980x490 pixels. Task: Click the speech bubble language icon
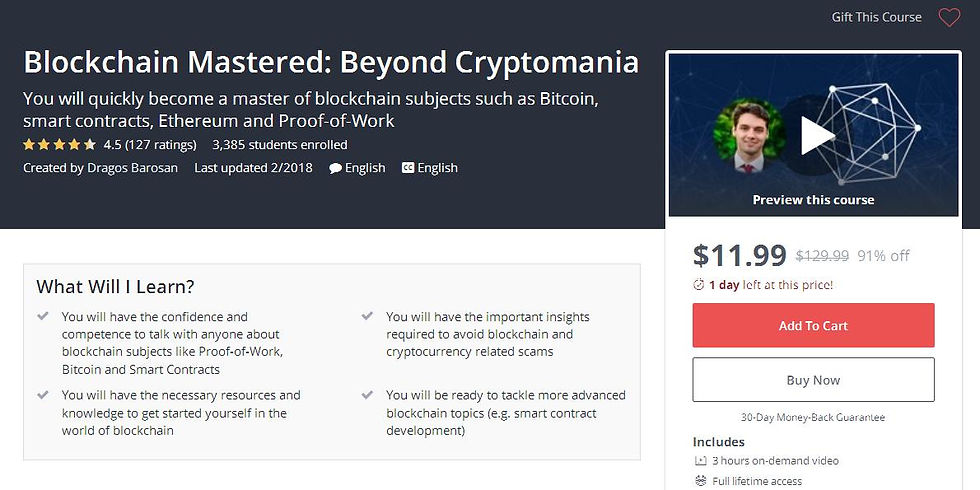coord(335,168)
